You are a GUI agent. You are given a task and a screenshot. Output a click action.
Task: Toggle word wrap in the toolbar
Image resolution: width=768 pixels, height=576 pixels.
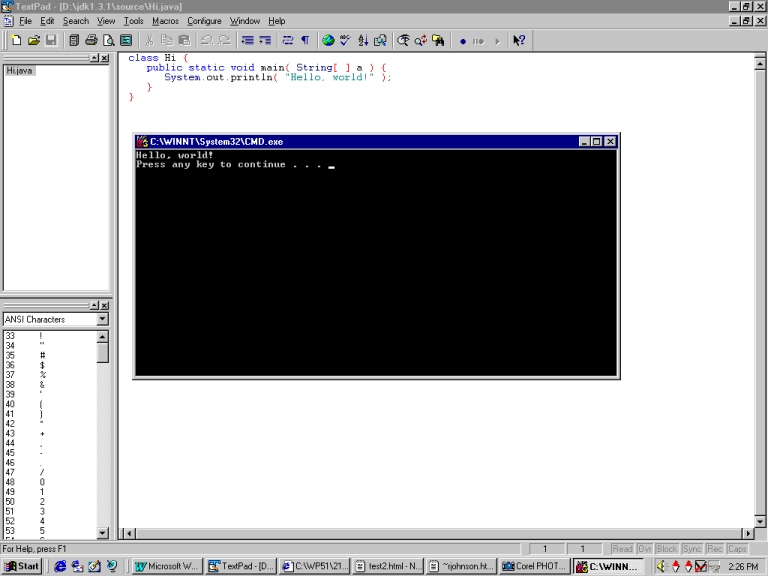click(x=288, y=41)
